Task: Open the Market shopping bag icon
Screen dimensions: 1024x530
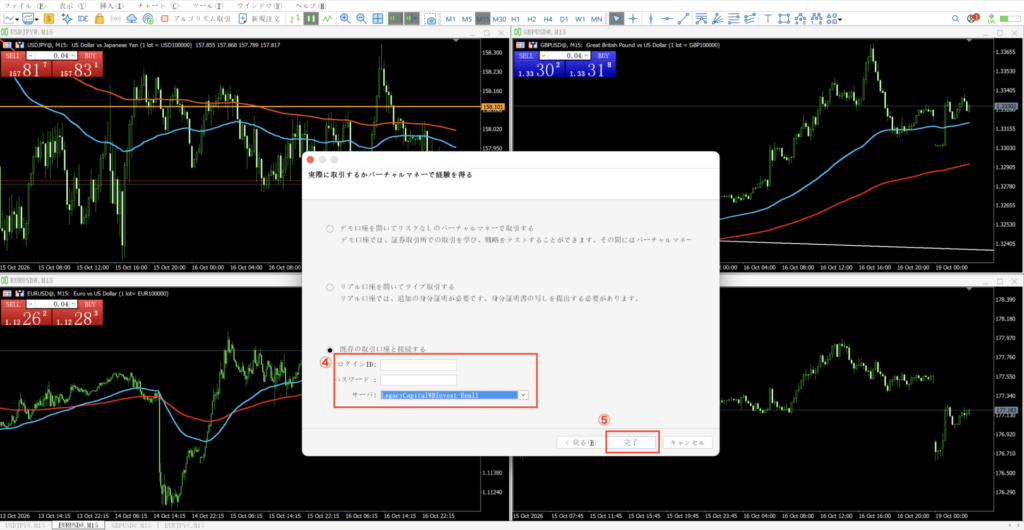Action: (x=99, y=19)
